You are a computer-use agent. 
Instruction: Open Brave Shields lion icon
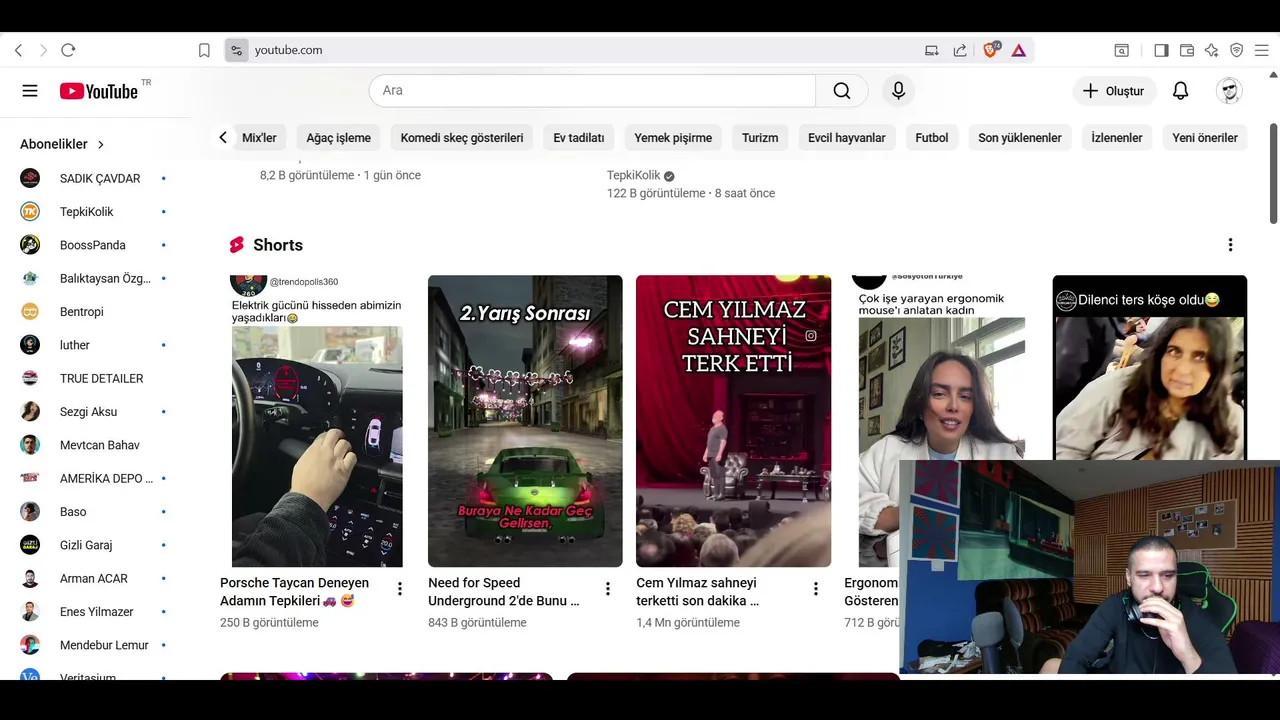[x=991, y=50]
